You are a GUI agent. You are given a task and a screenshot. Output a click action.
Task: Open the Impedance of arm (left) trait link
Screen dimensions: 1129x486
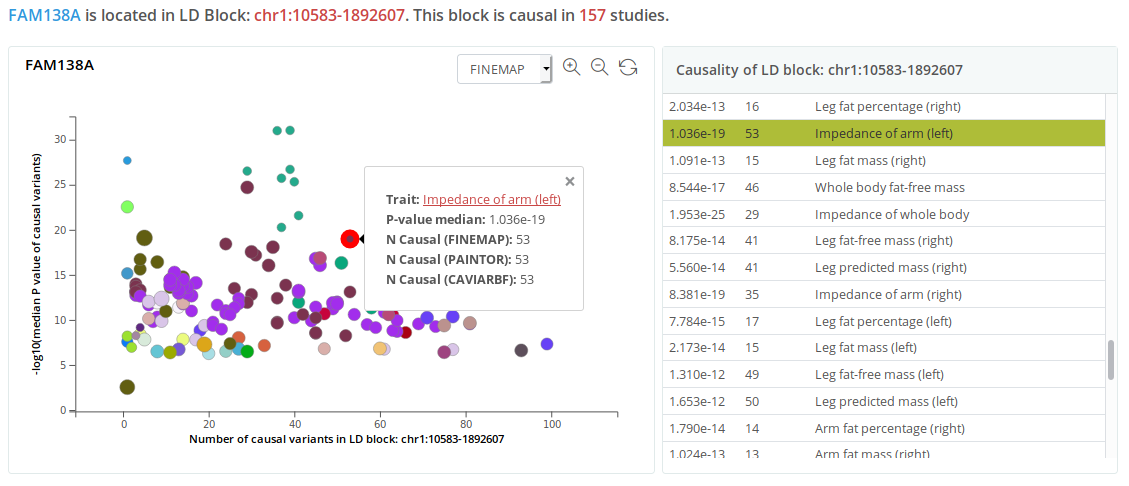492,200
